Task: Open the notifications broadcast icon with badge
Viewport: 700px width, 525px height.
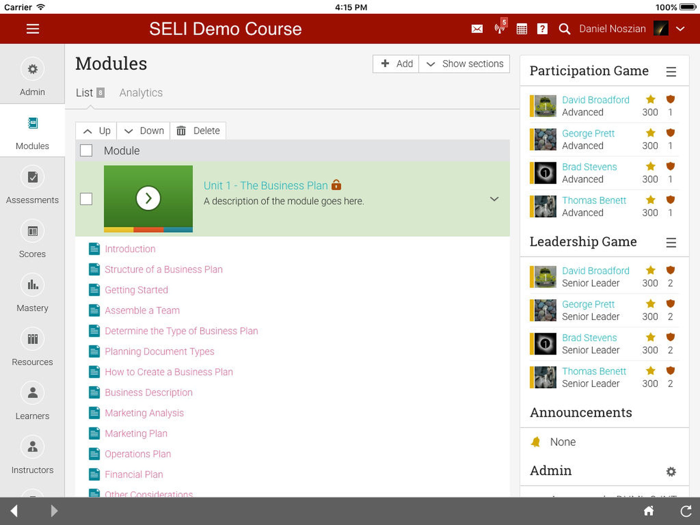Action: pyautogui.click(x=500, y=27)
